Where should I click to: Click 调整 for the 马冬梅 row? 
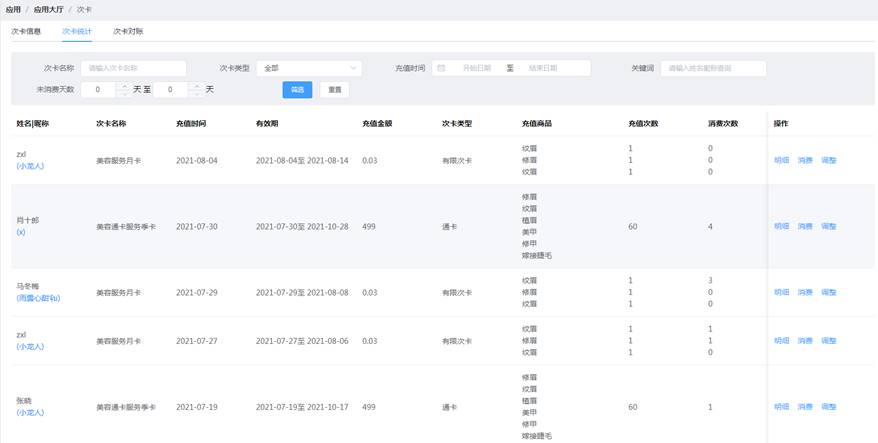point(829,292)
